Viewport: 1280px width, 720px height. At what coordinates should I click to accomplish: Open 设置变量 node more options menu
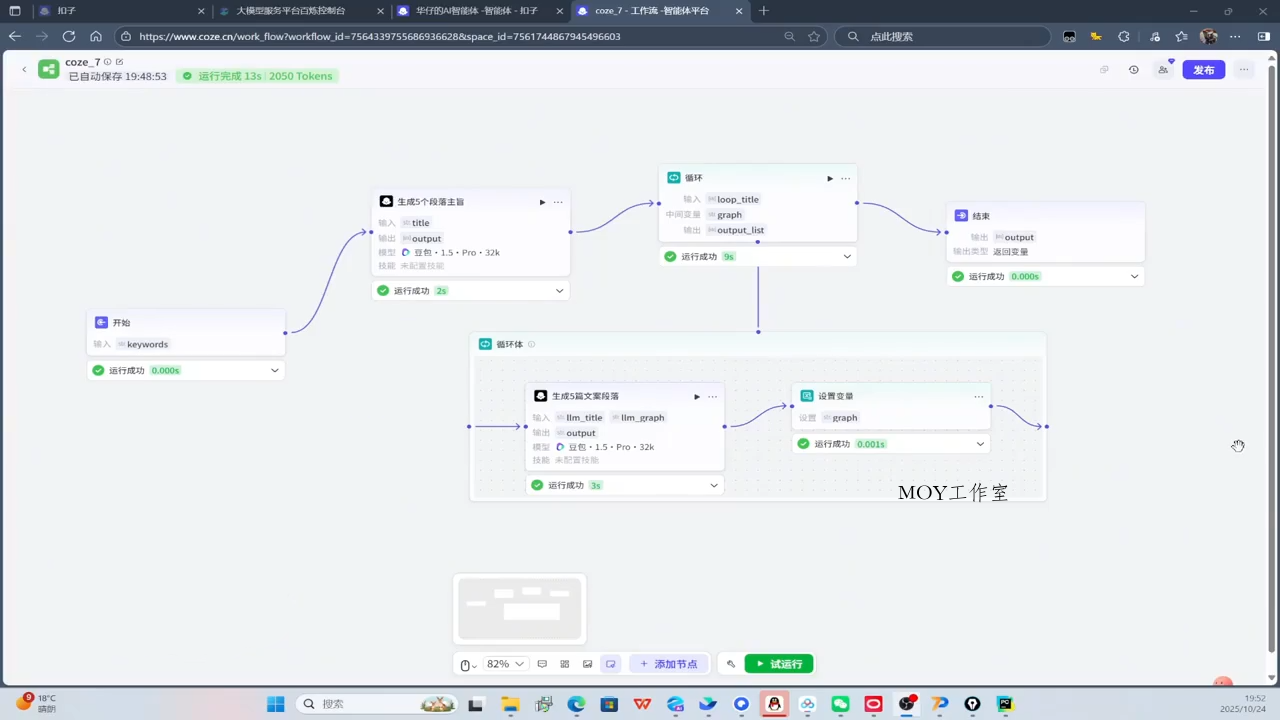coord(978,396)
